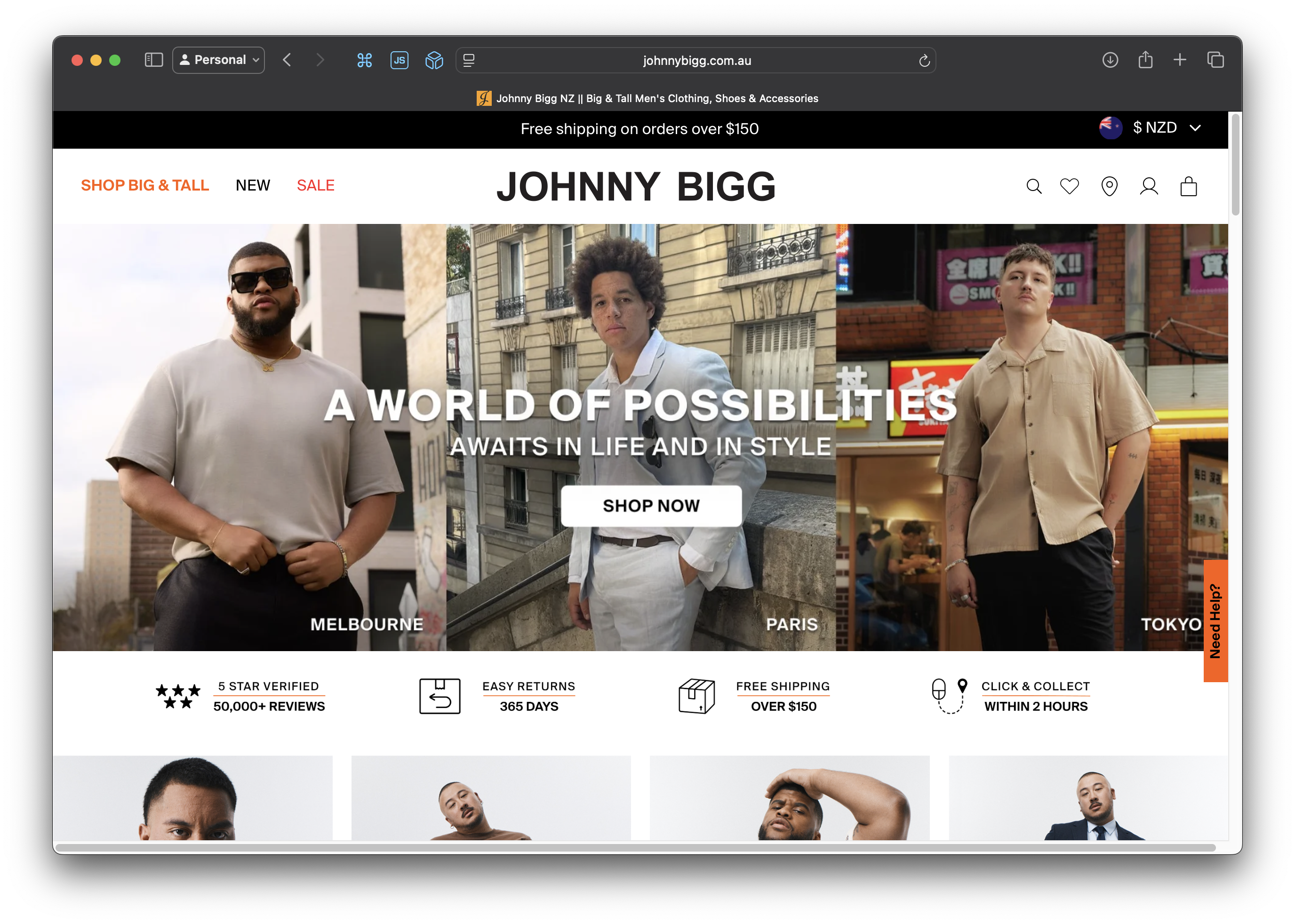Click the JS extension icon

[400, 60]
